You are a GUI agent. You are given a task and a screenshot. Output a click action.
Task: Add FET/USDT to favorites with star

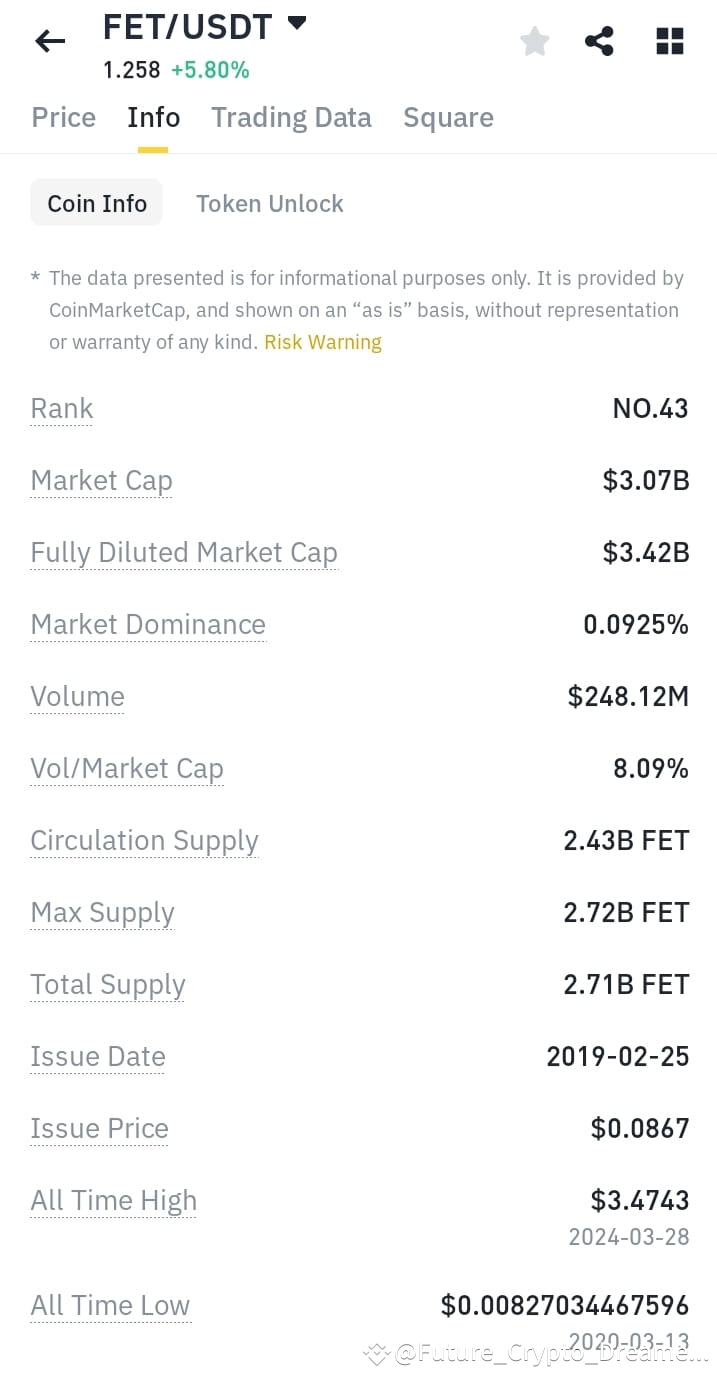click(535, 41)
